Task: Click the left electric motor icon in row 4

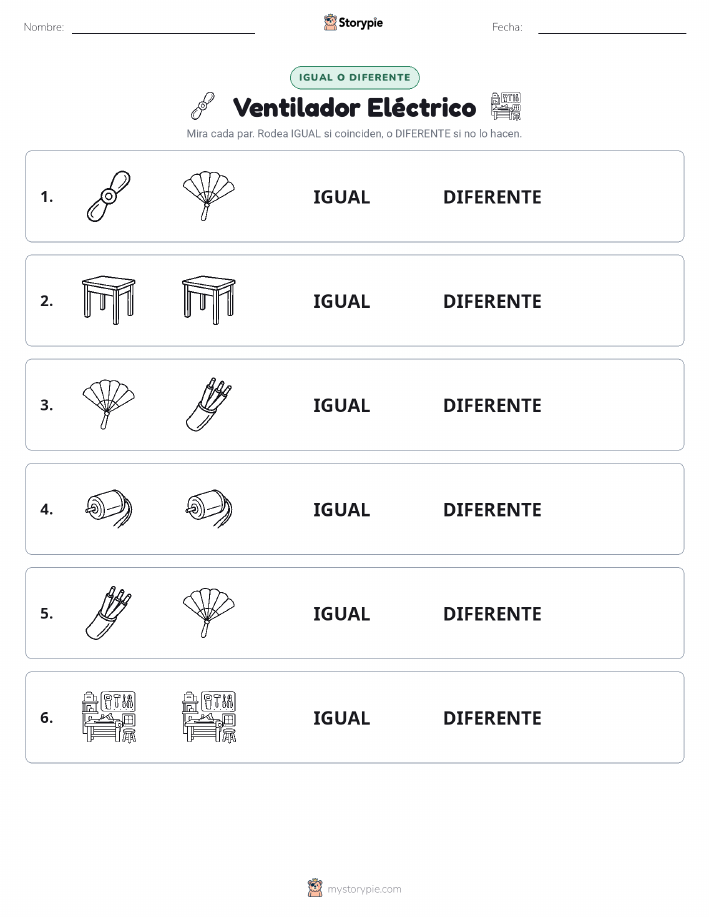Action: point(109,509)
